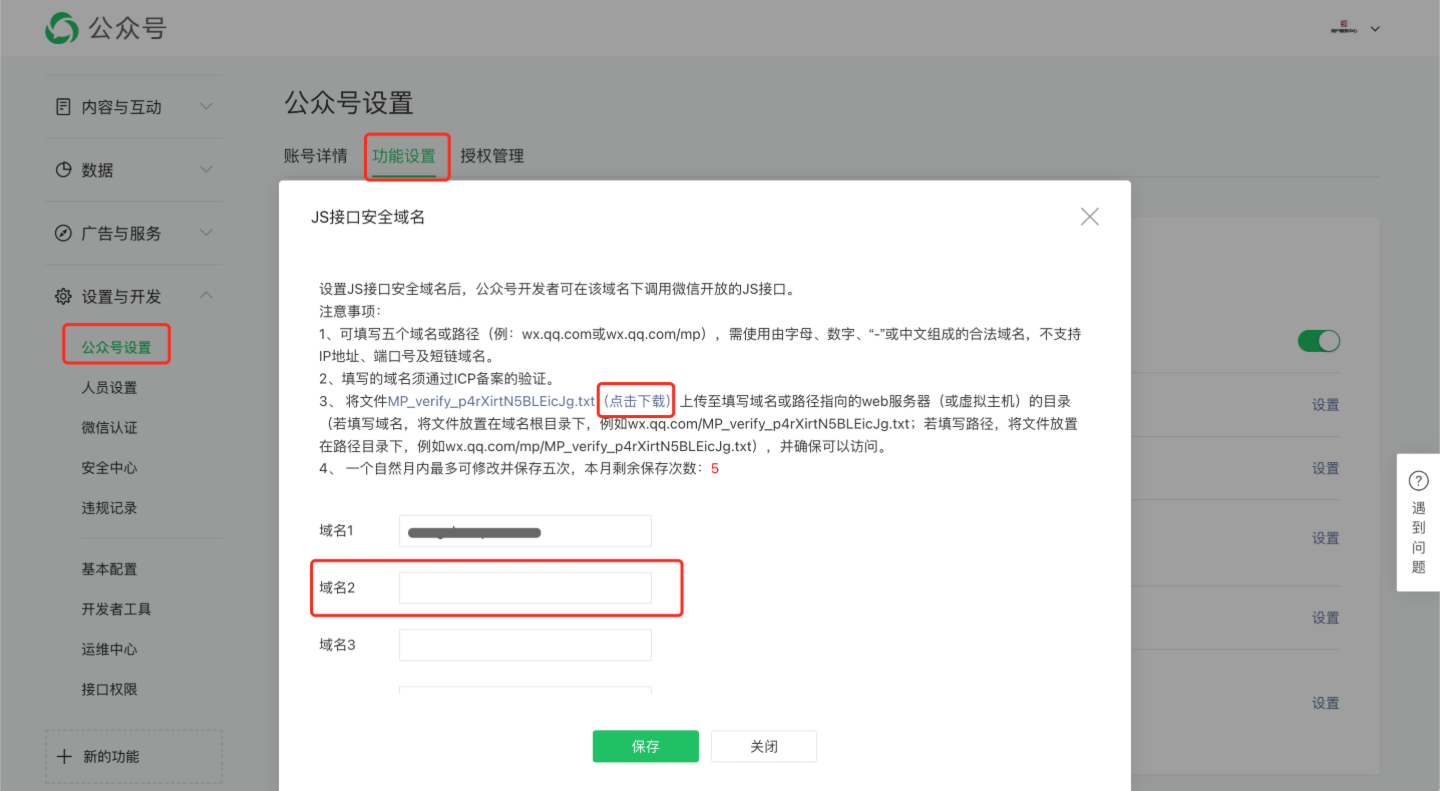Click into the 域名1 input field
1440x791 pixels.
coord(525,530)
